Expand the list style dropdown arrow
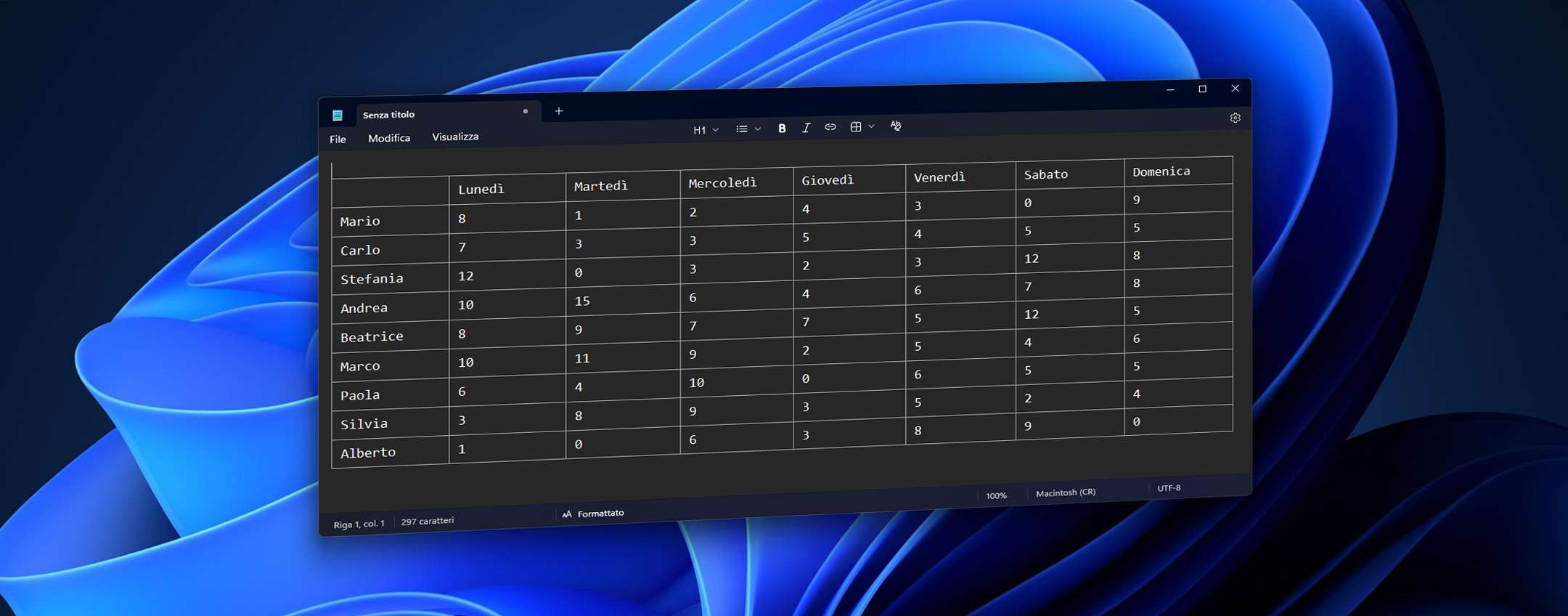 [758, 129]
